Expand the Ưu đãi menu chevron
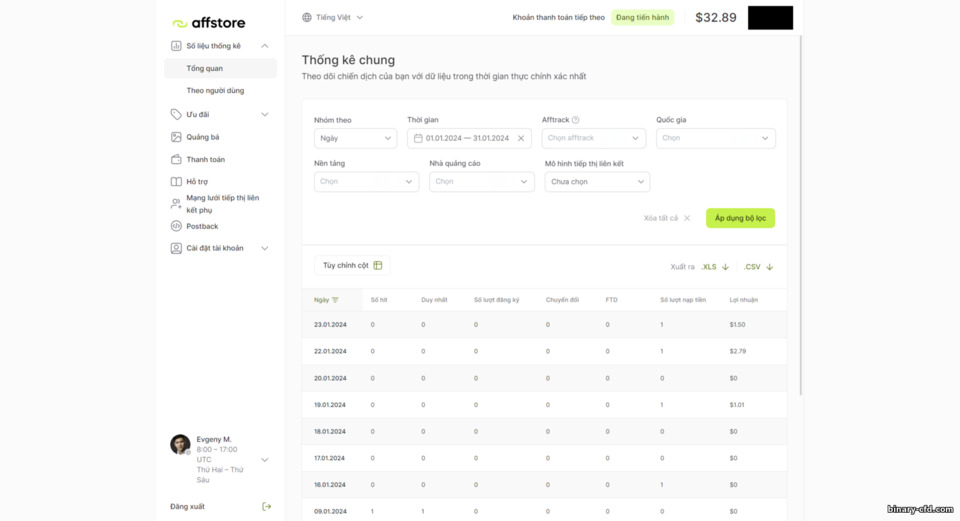 pyautogui.click(x=264, y=114)
